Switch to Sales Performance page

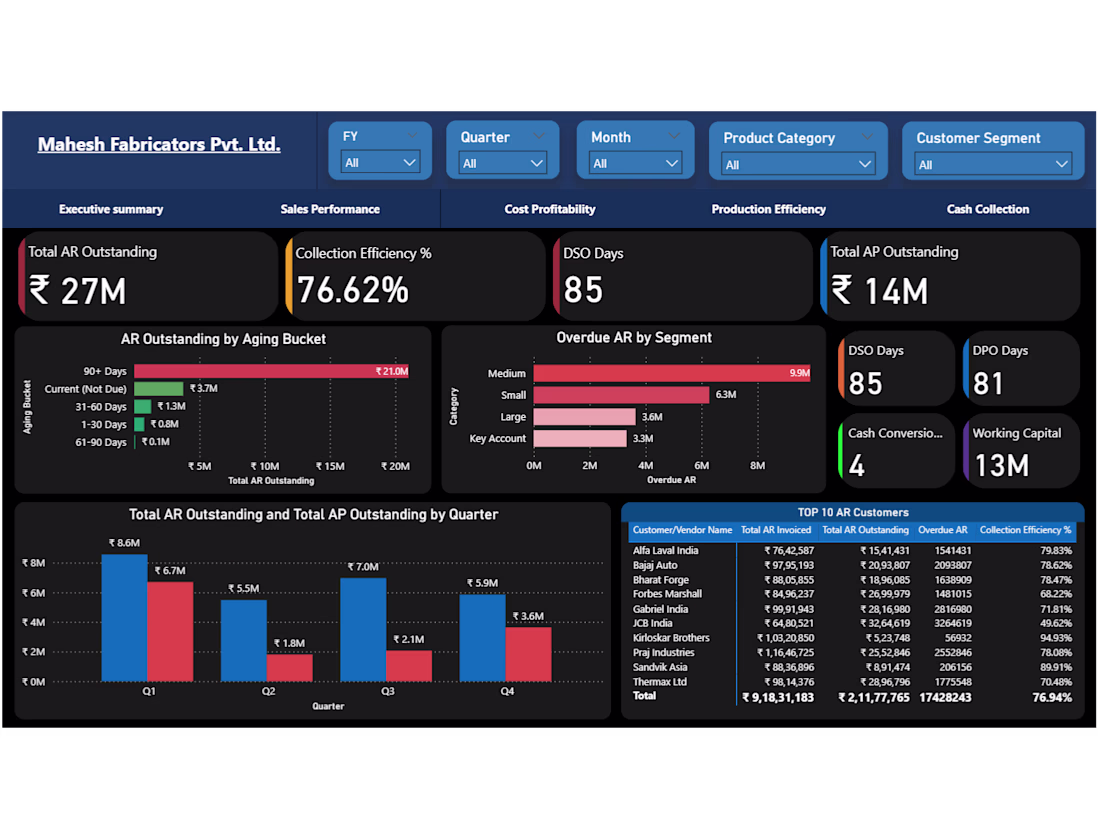(x=330, y=209)
